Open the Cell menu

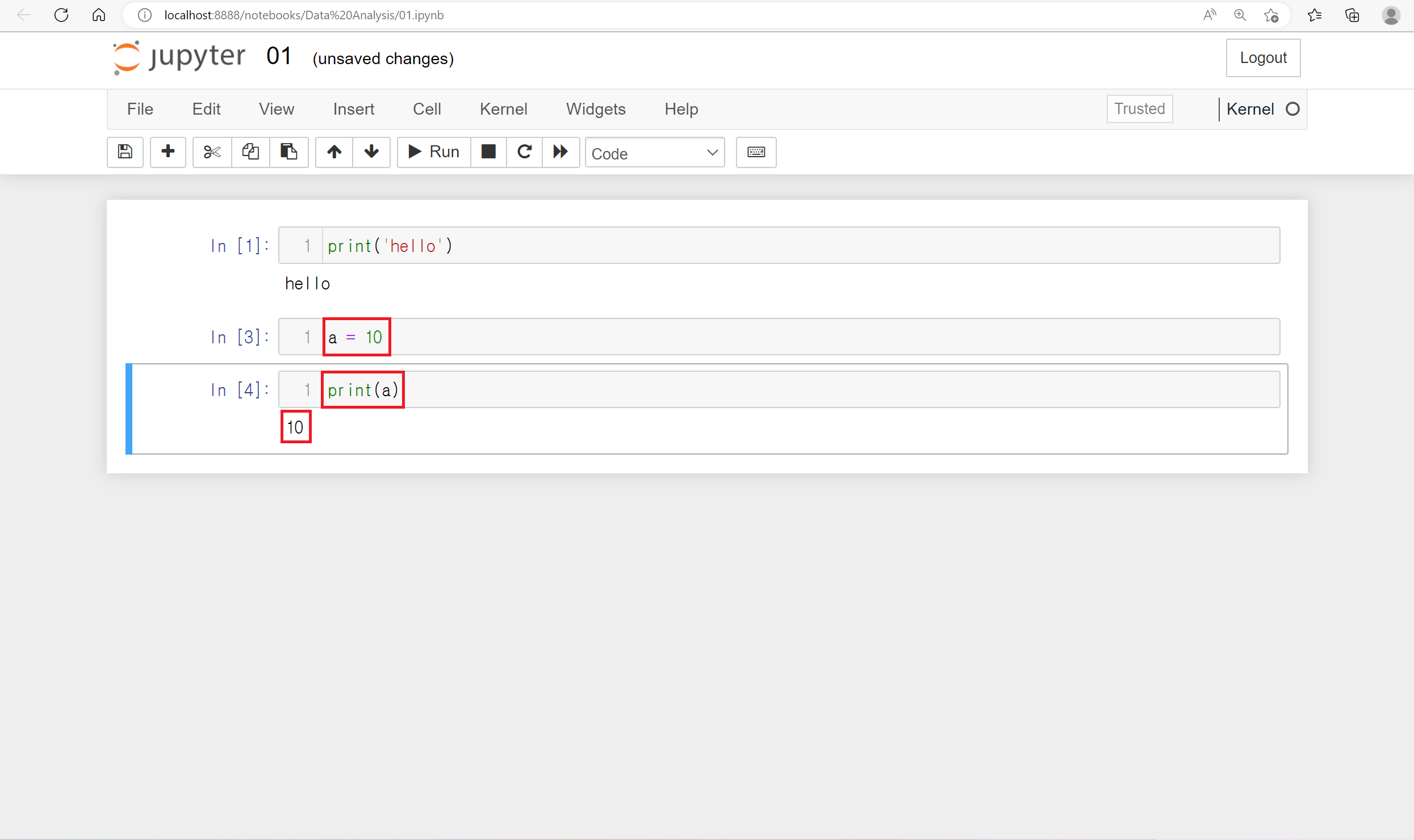pos(426,109)
